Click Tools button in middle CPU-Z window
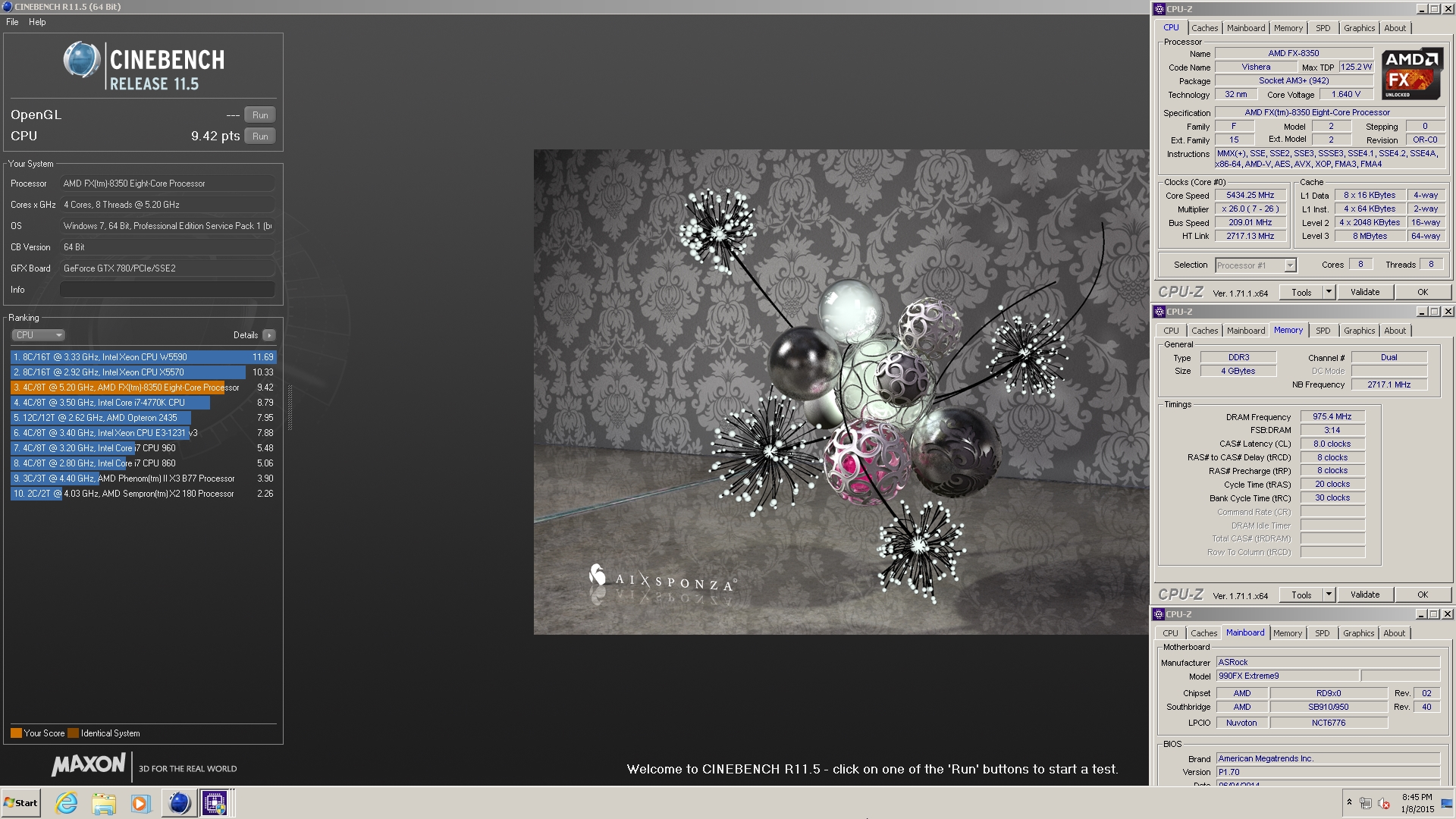The width and height of the screenshot is (1456, 819). click(1301, 595)
